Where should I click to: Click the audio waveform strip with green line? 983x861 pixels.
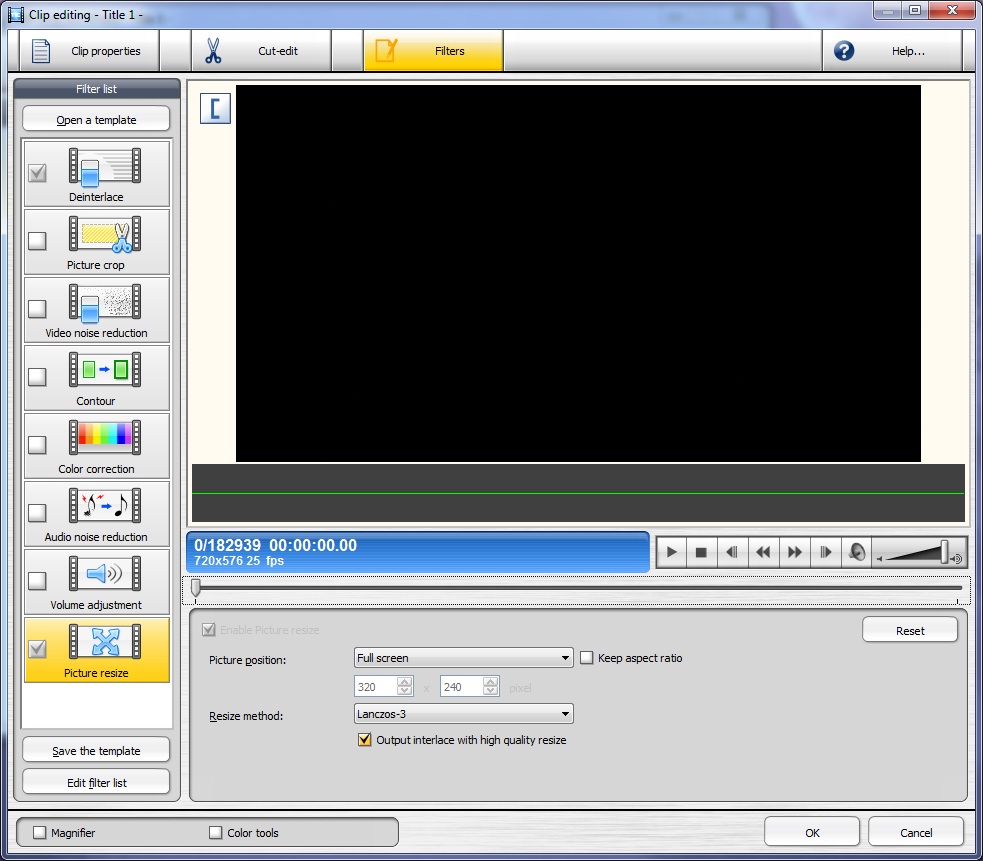pyautogui.click(x=578, y=493)
